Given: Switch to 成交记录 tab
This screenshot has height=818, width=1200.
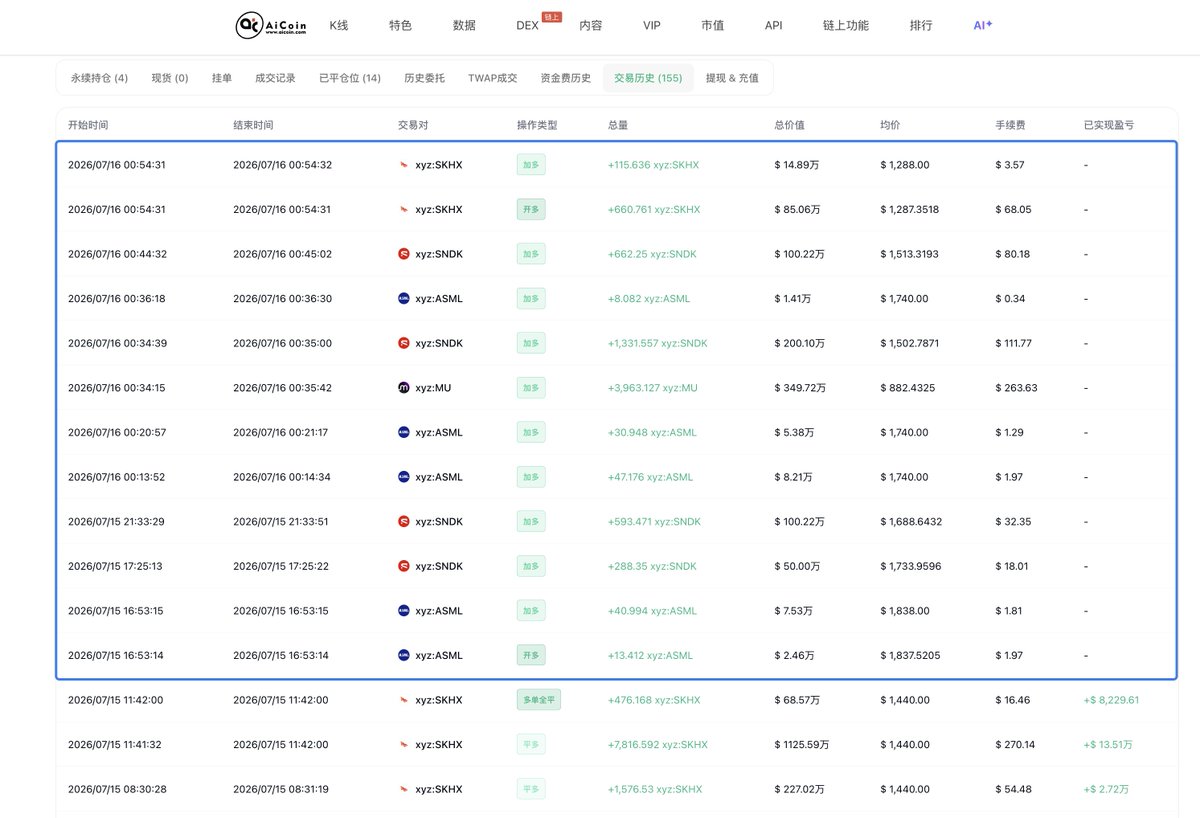Looking at the screenshot, I should [x=275, y=78].
